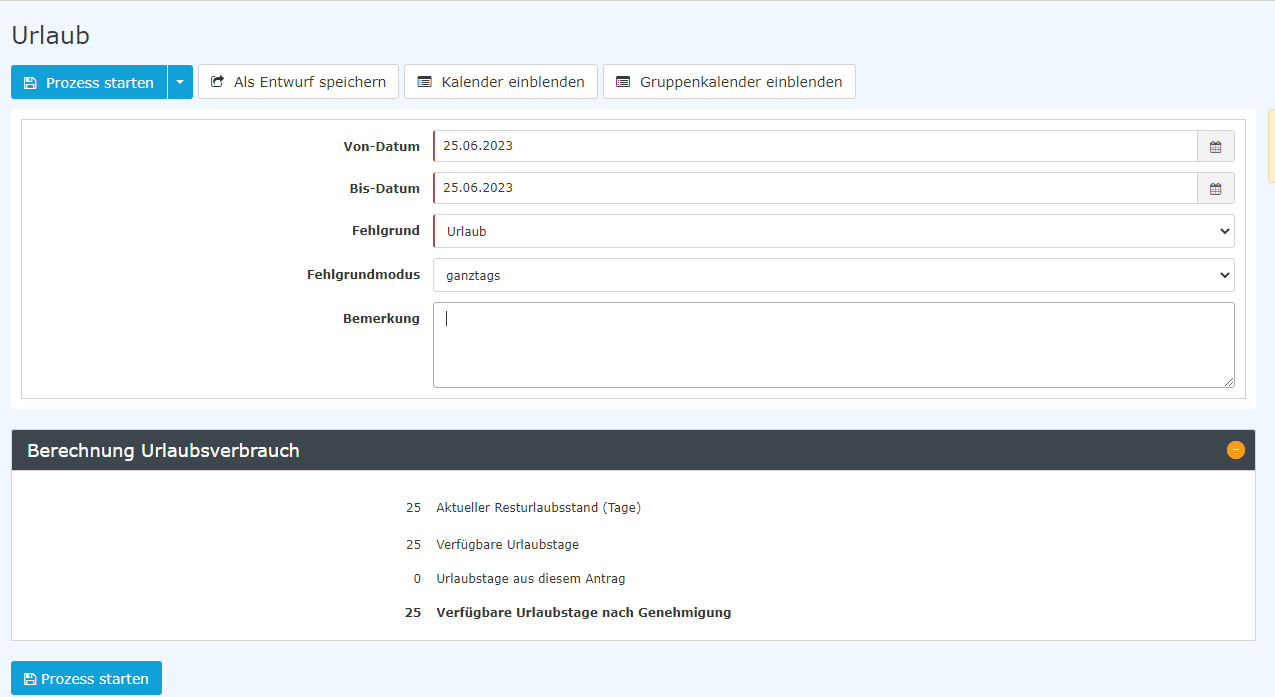Click the bold Verfügbare Urlaubstage nach Genehmigung line
Screen dimensions: 1275x697
(x=583, y=613)
